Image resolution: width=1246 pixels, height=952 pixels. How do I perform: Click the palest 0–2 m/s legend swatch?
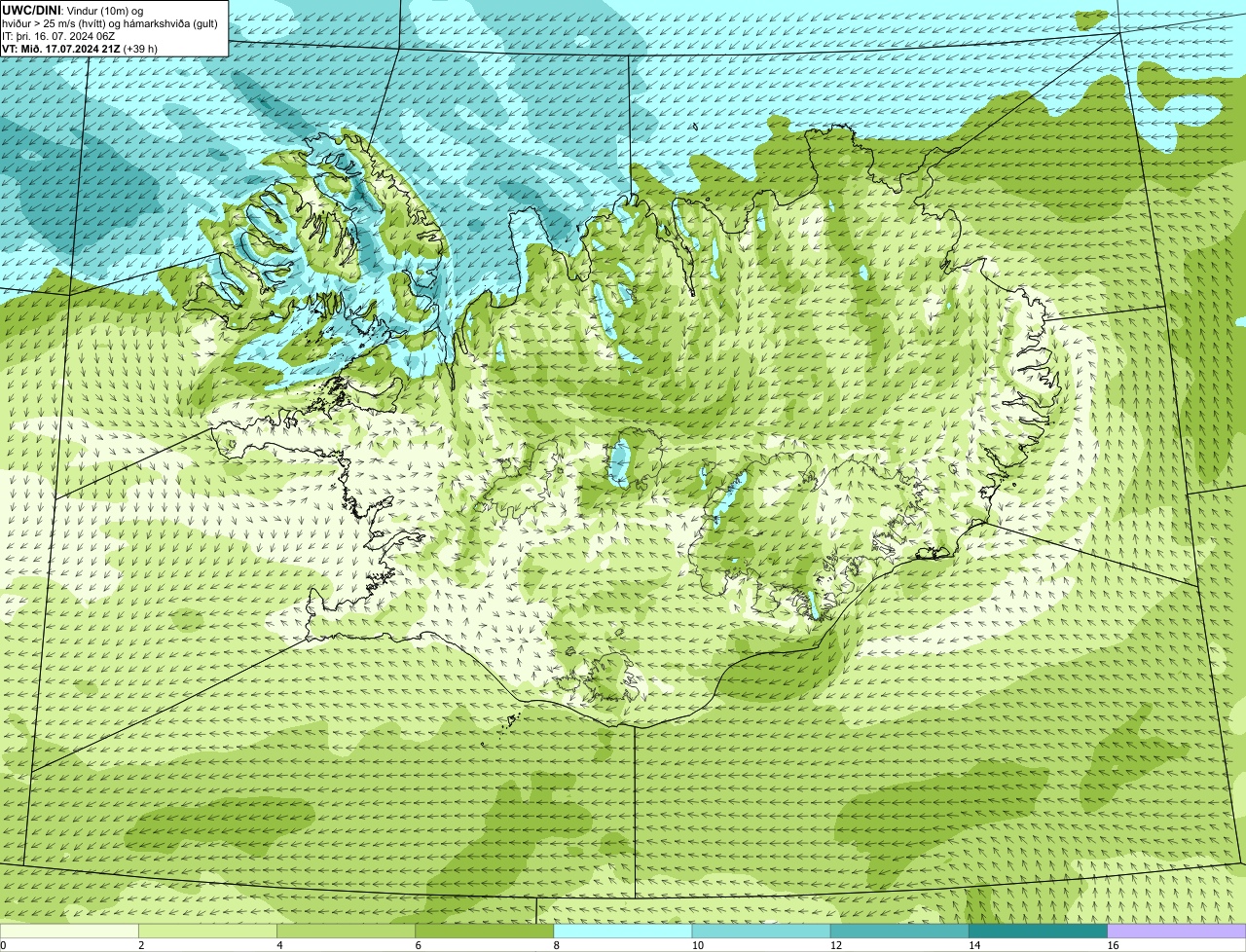coord(69,931)
